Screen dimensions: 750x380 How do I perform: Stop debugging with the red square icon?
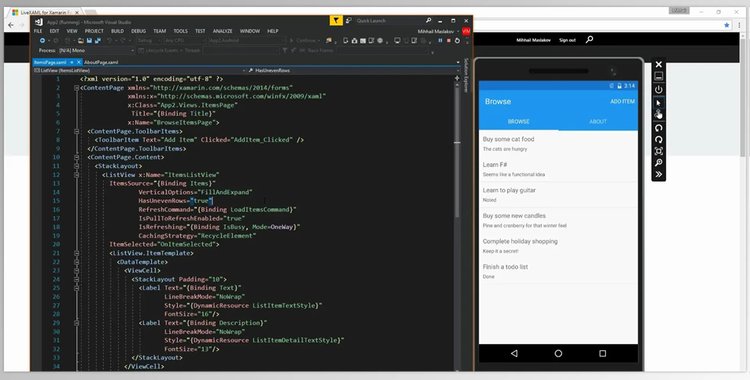click(x=449, y=41)
